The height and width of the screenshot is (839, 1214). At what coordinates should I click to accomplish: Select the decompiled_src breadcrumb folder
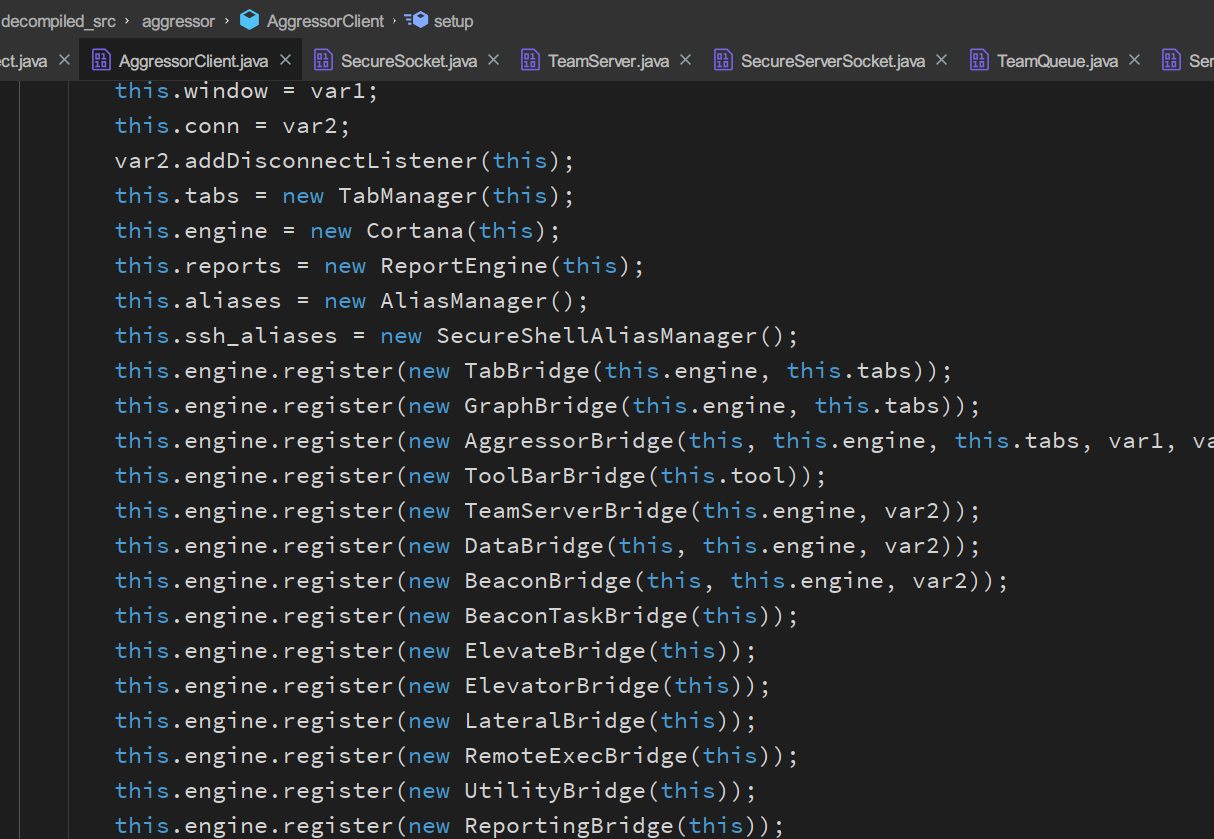point(58,21)
